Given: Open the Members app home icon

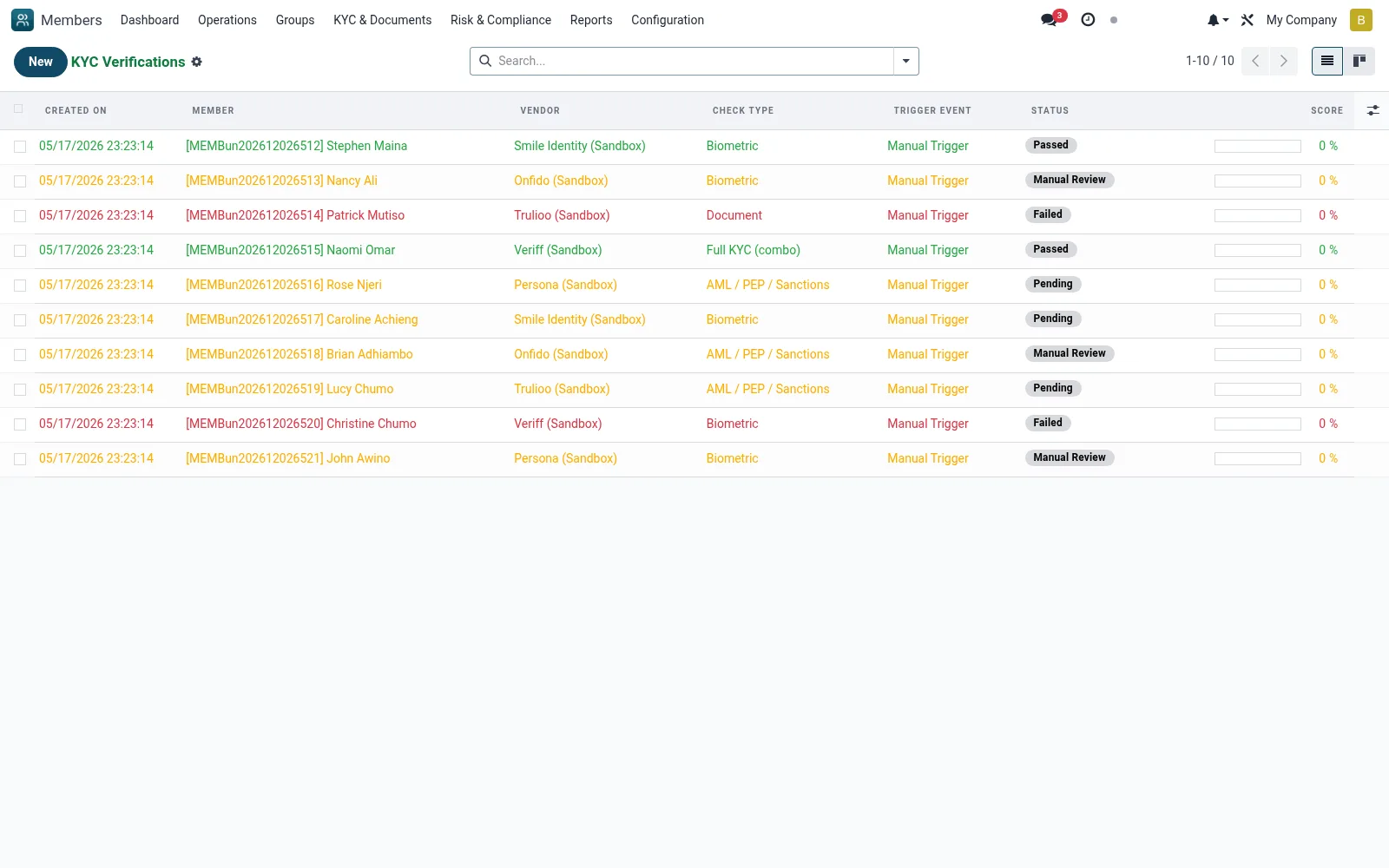Looking at the screenshot, I should 23,20.
